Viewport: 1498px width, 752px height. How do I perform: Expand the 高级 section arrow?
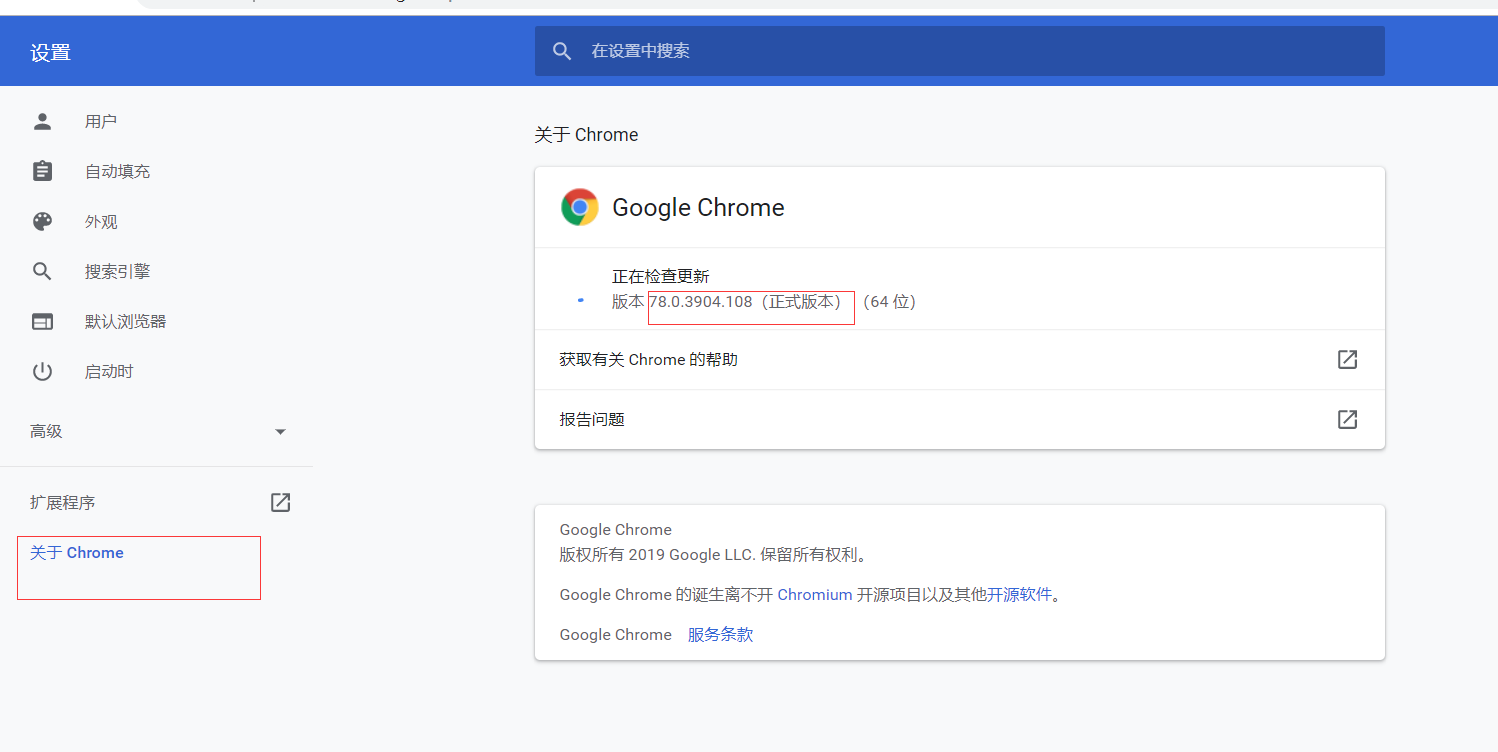click(x=280, y=432)
